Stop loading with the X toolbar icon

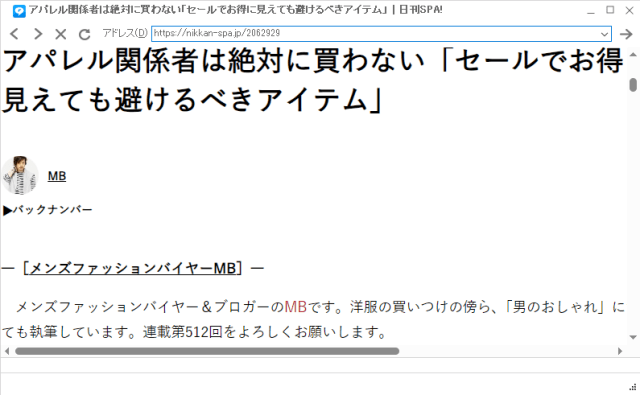click(61, 34)
